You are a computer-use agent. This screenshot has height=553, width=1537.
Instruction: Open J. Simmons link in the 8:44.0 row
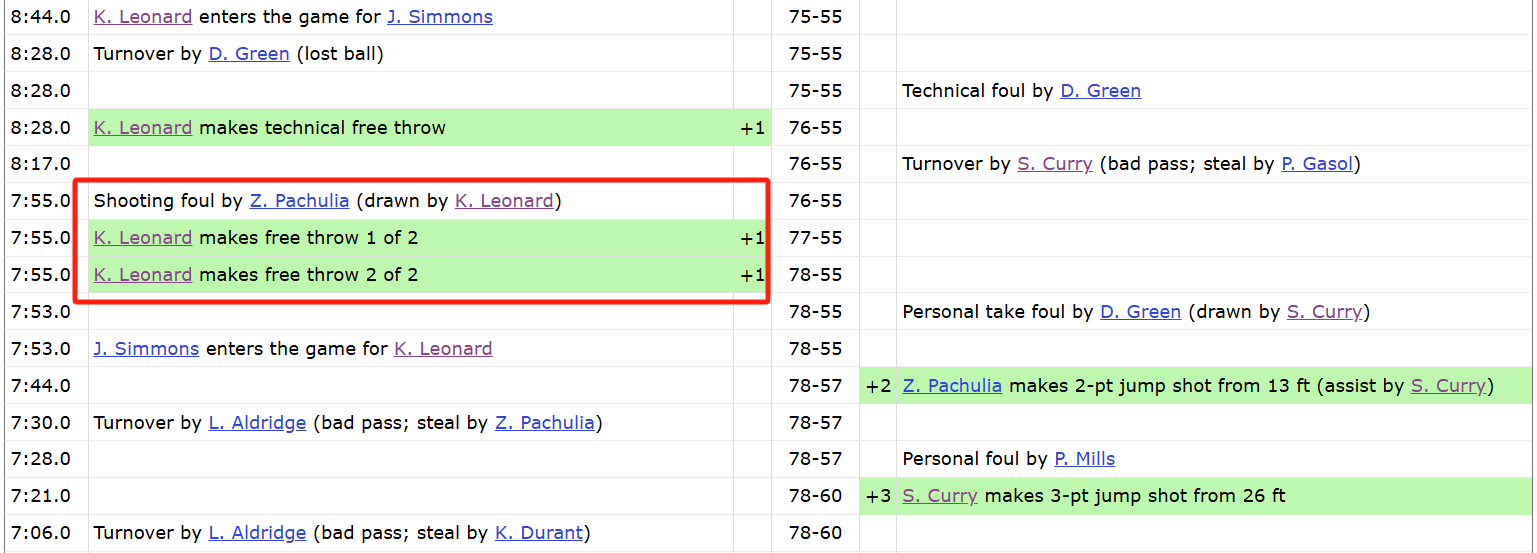click(x=440, y=17)
